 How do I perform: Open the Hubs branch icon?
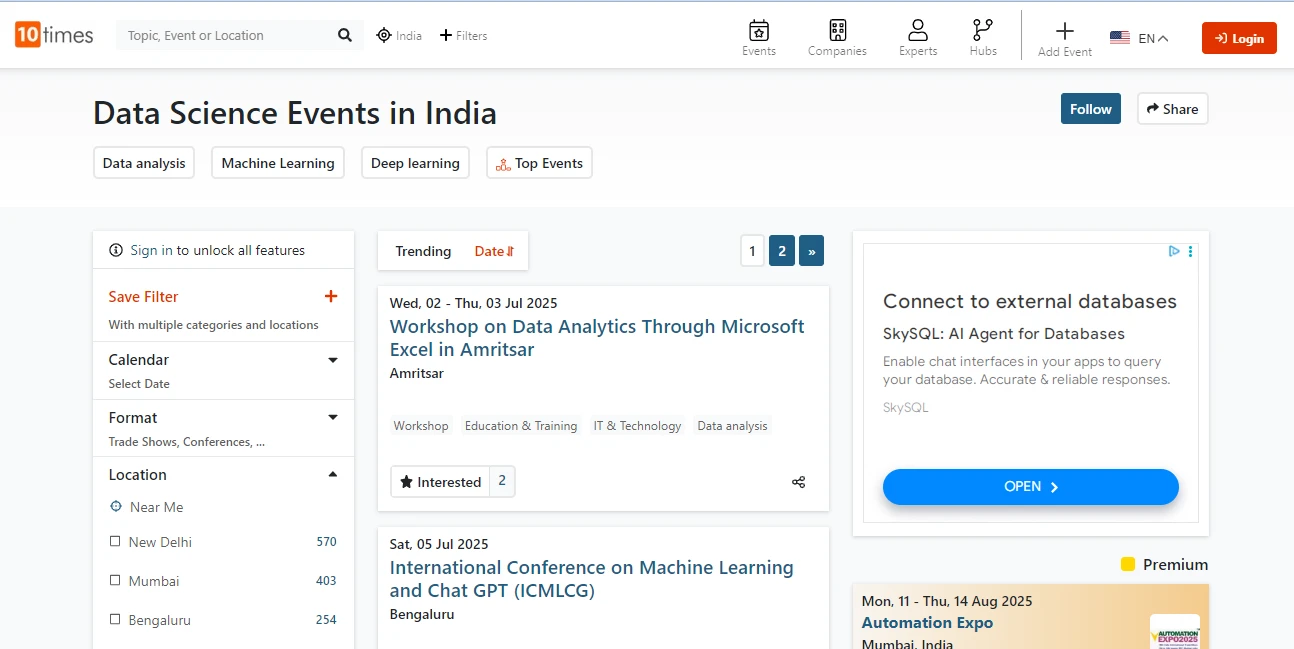click(983, 30)
